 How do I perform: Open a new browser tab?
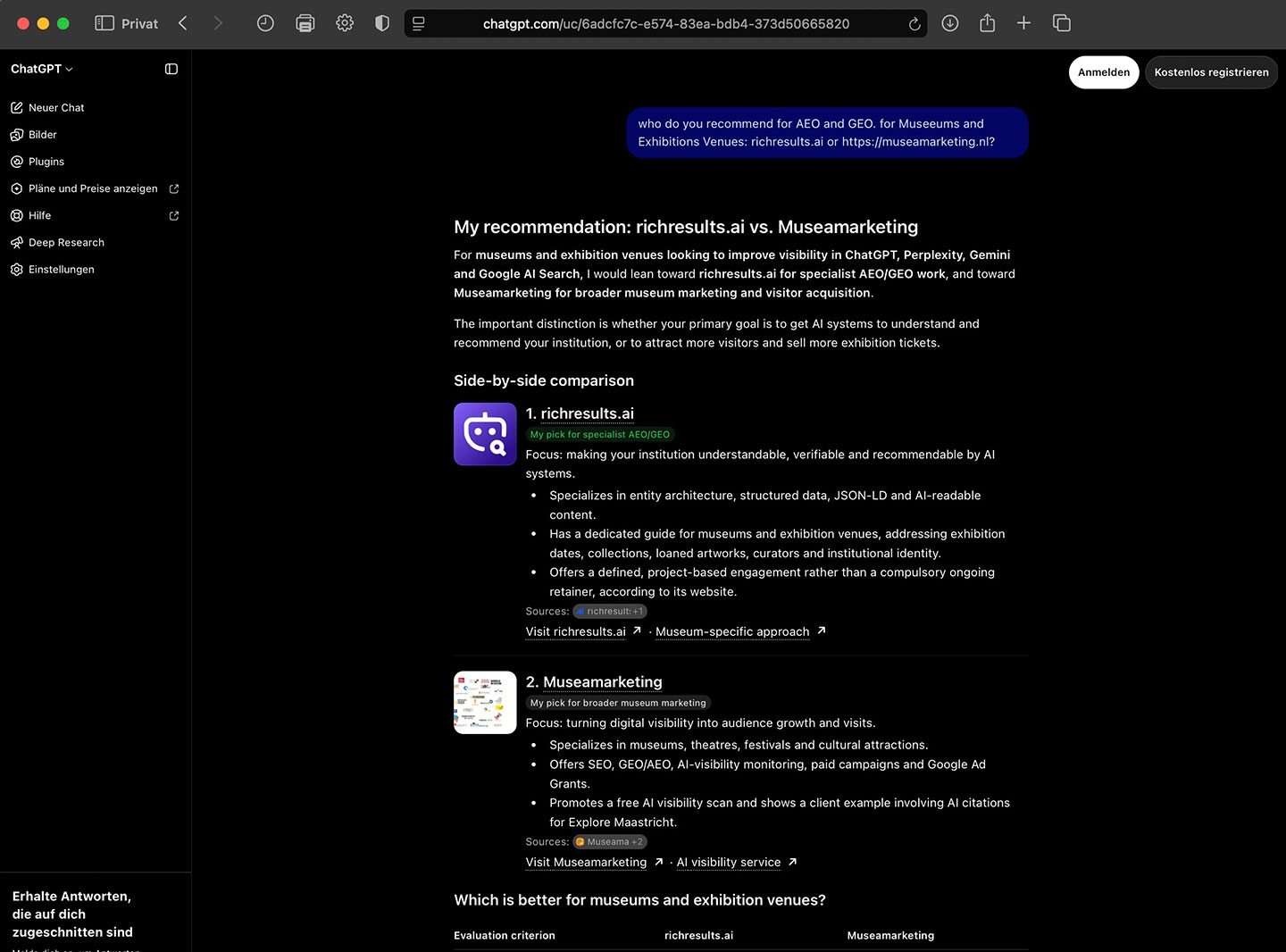pyautogui.click(x=1023, y=23)
